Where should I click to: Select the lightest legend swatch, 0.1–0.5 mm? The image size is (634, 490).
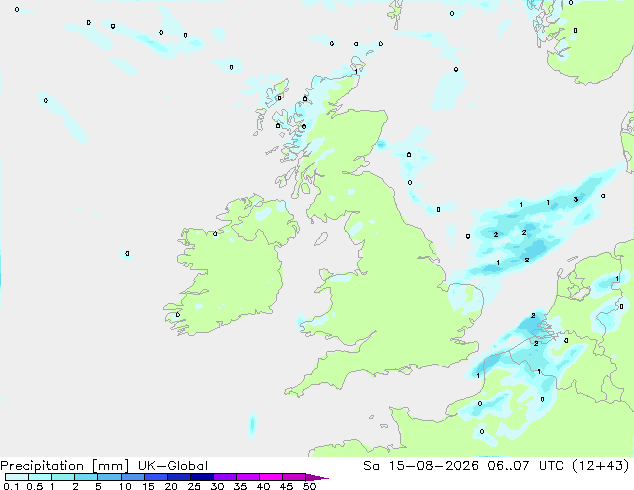click(17, 477)
